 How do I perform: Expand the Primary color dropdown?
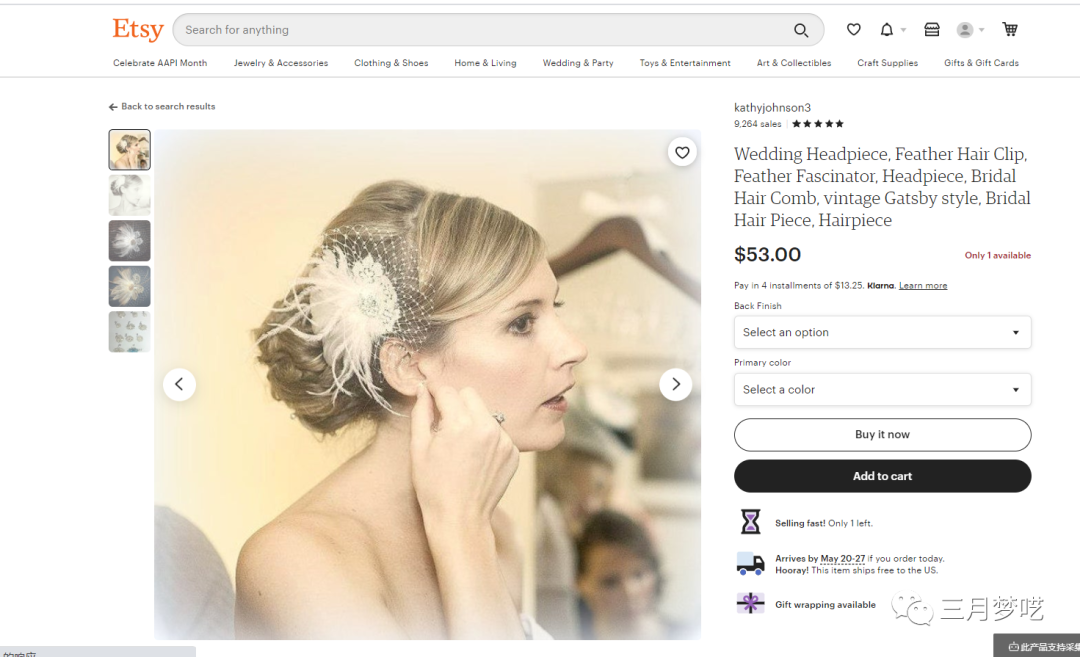click(x=882, y=389)
